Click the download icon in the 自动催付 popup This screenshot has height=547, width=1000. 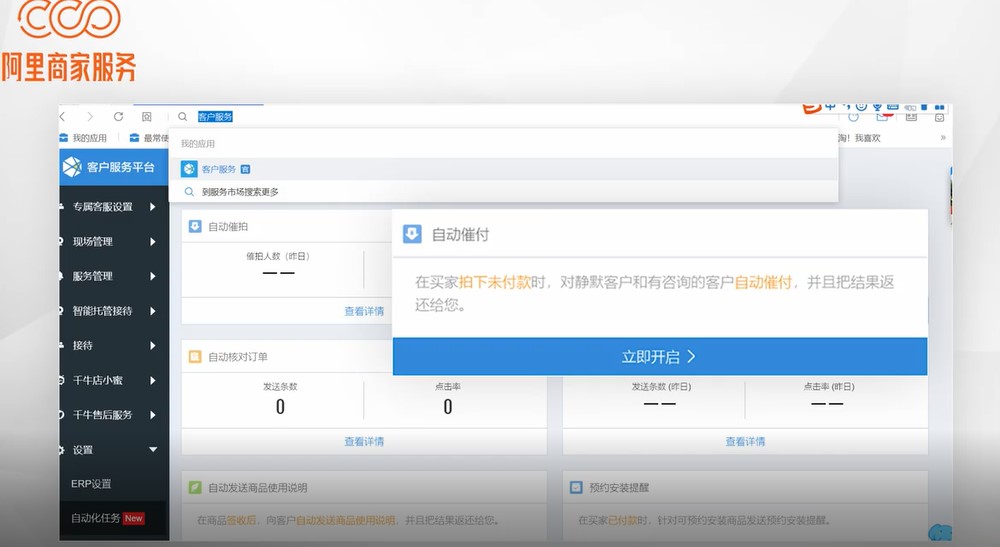point(412,234)
